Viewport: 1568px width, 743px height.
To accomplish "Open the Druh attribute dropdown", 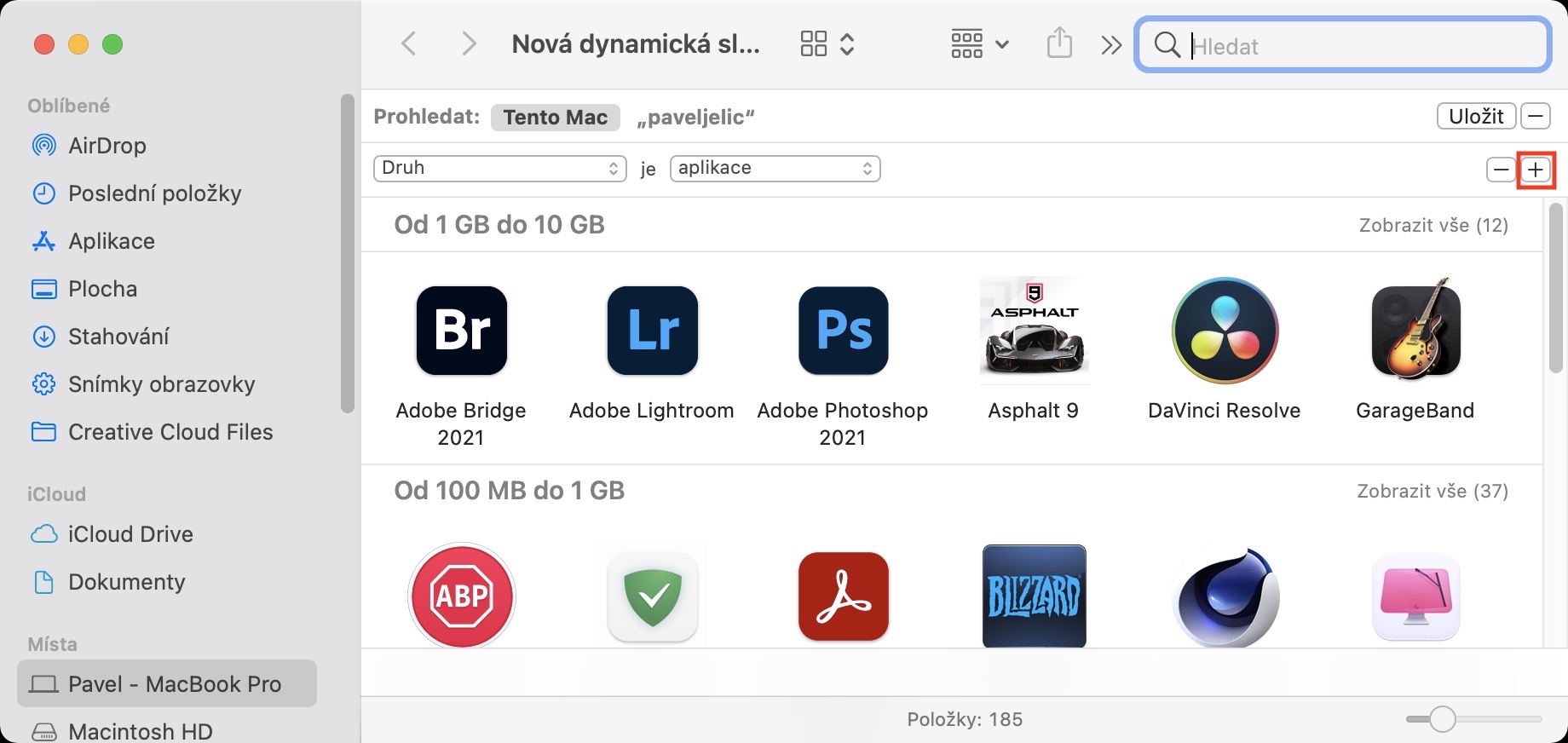I will [500, 168].
